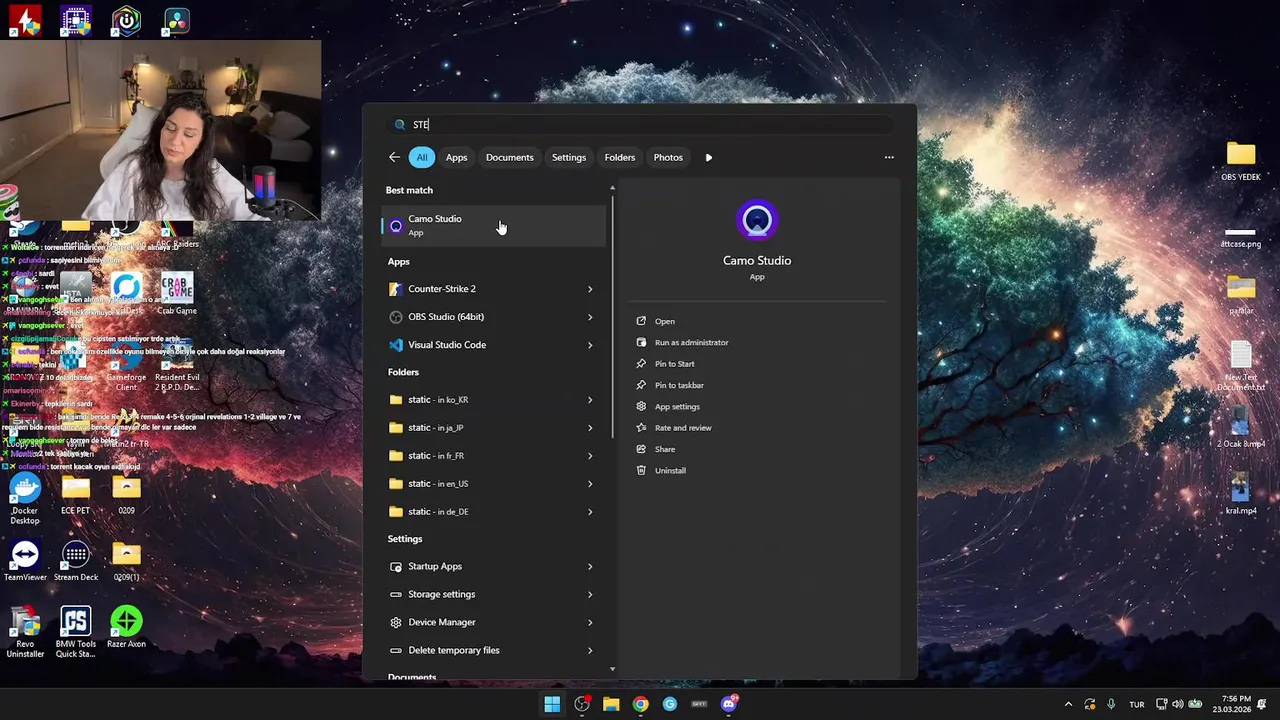Open File Explorer from the taskbar
1280x720 pixels.
611,704
